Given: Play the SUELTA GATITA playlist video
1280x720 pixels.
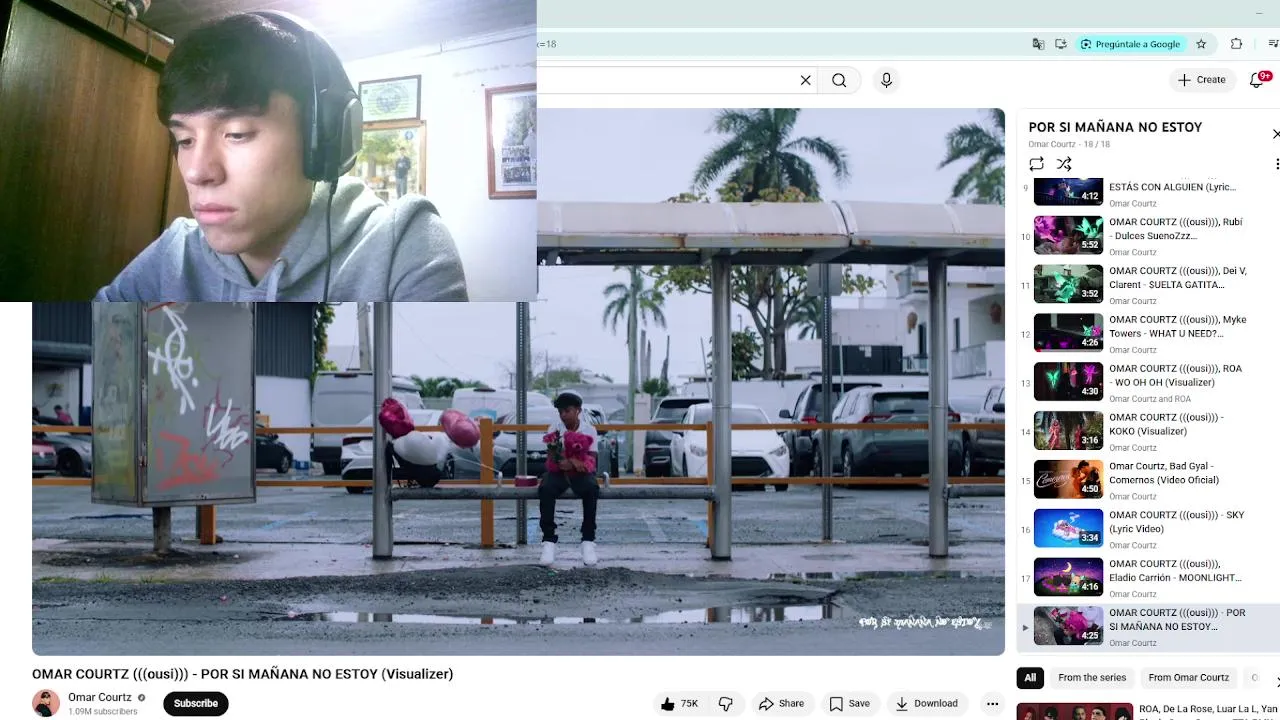Looking at the screenshot, I should (1147, 284).
